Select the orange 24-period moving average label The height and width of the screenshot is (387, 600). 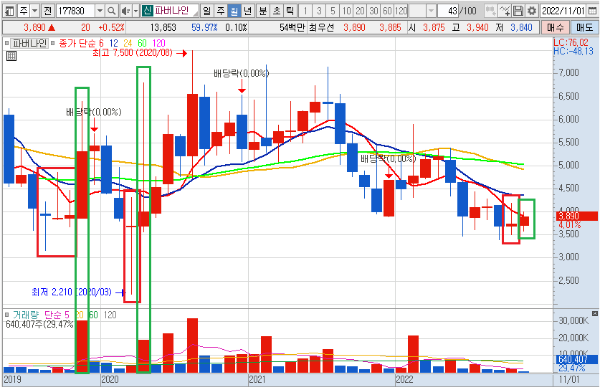(128, 43)
